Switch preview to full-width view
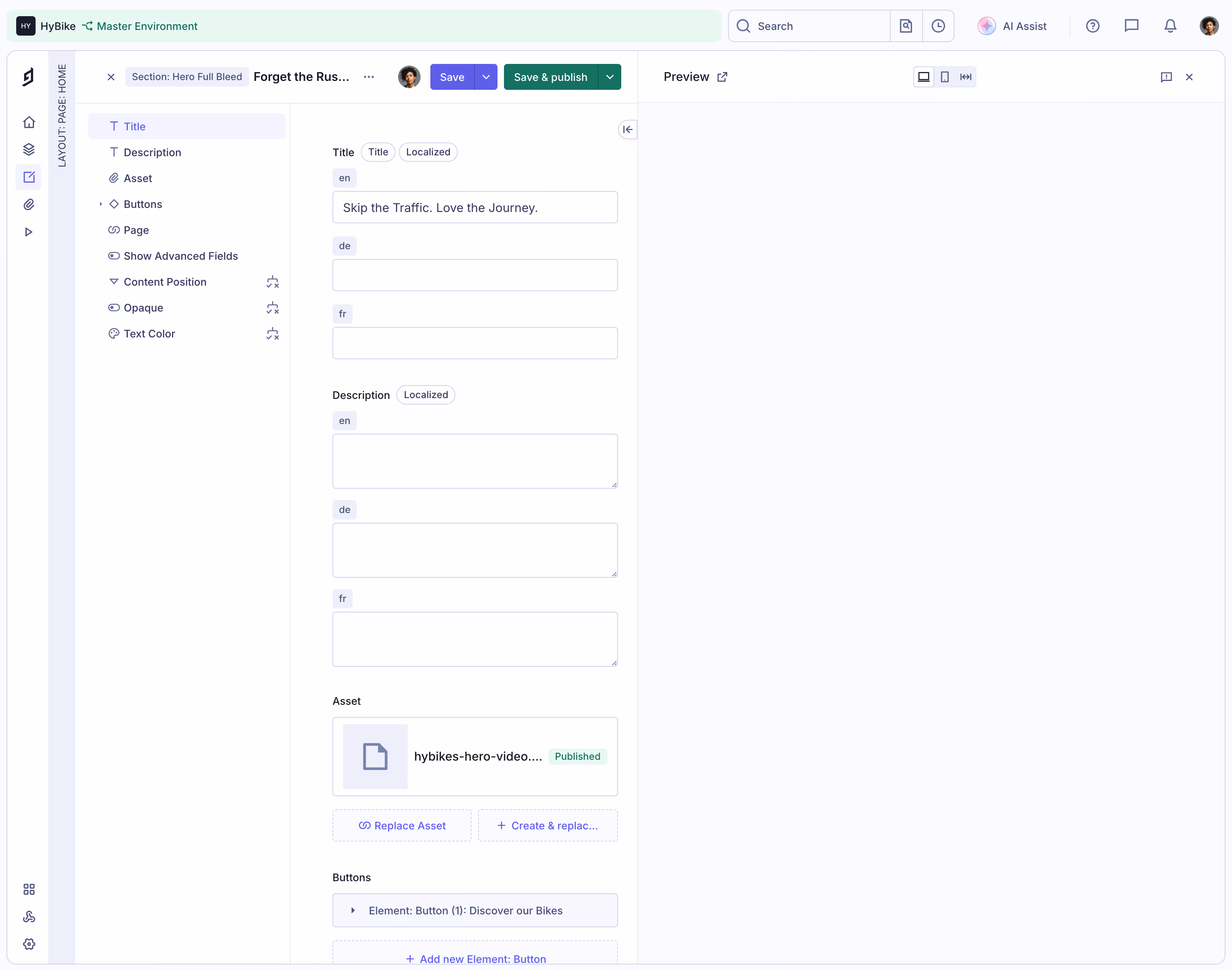 pos(965,77)
